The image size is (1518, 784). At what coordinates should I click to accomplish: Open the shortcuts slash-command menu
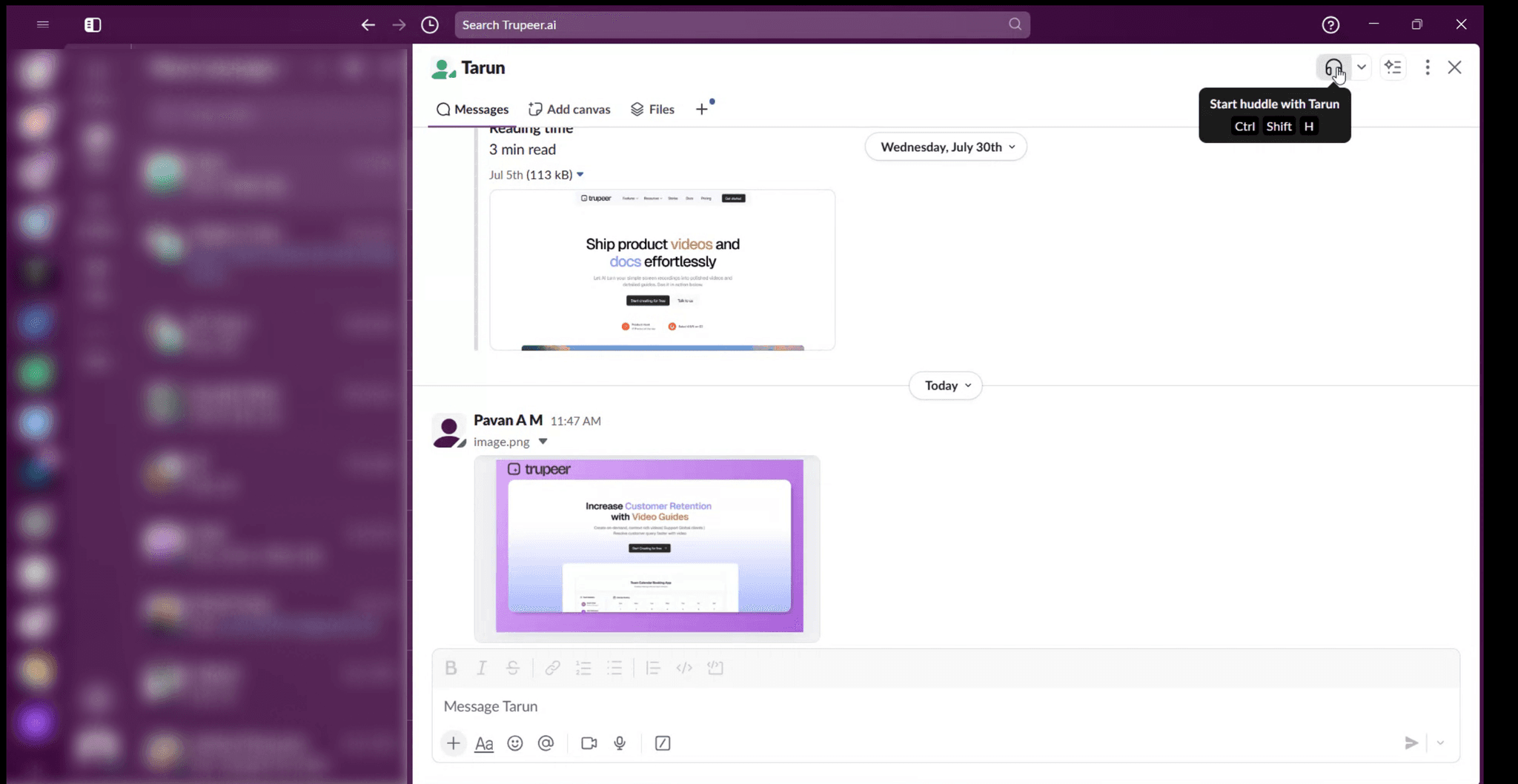point(662,743)
